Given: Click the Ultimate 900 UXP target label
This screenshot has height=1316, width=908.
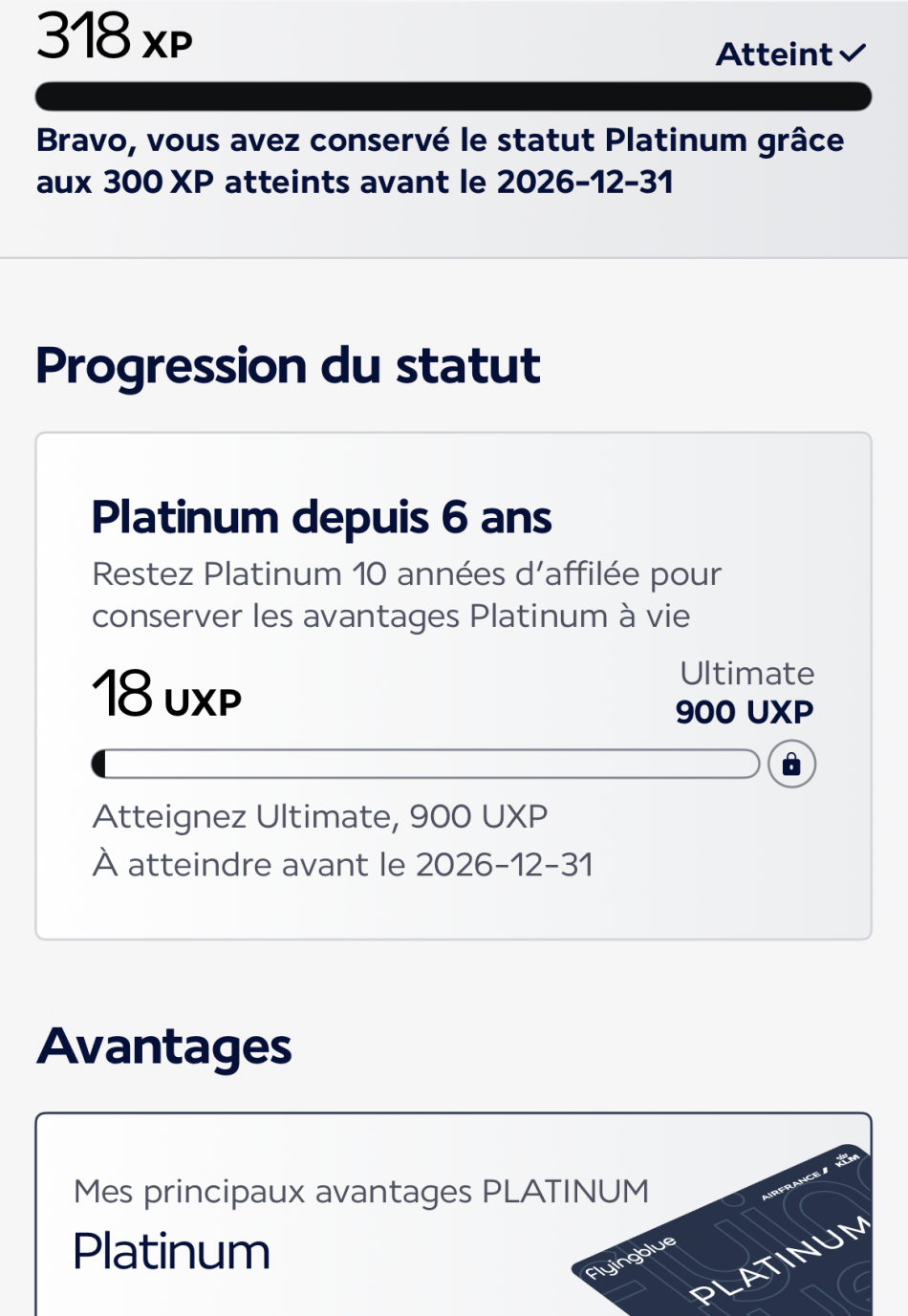Looking at the screenshot, I should [746, 693].
